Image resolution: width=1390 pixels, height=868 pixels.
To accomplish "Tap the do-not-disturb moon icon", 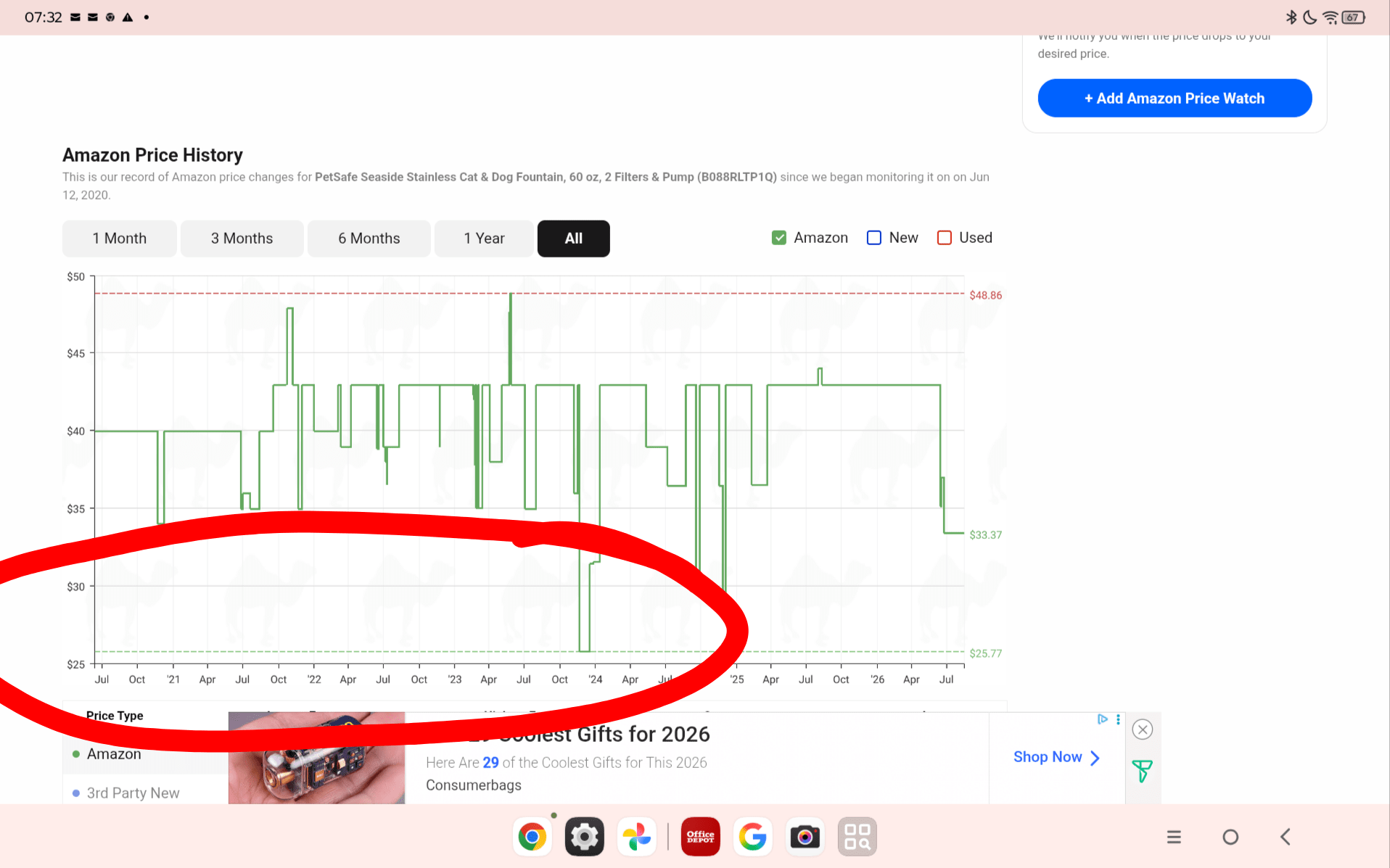I will click(1310, 17).
